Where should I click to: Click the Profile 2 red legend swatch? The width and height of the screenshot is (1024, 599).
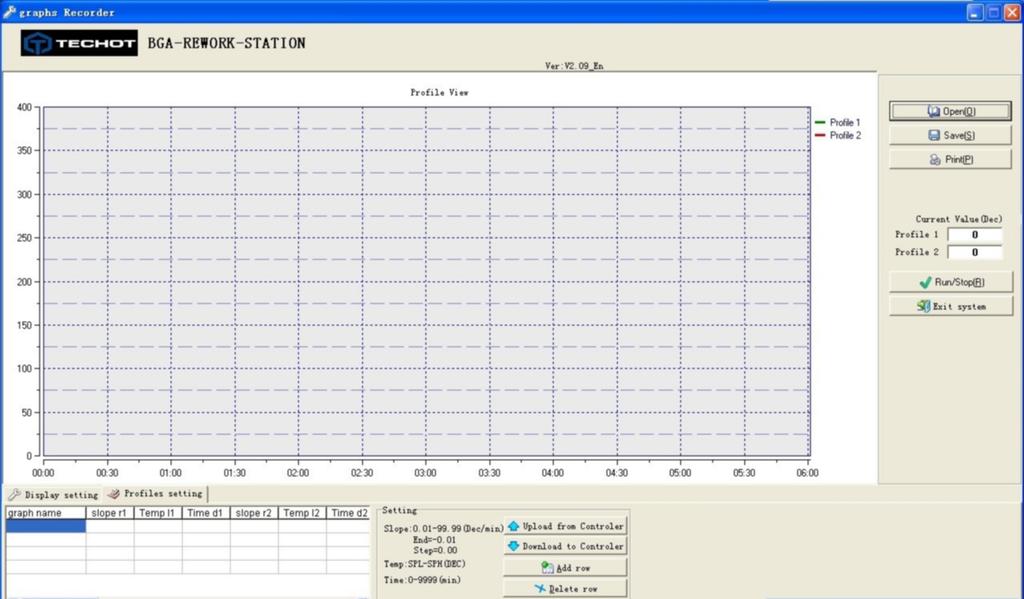820,135
